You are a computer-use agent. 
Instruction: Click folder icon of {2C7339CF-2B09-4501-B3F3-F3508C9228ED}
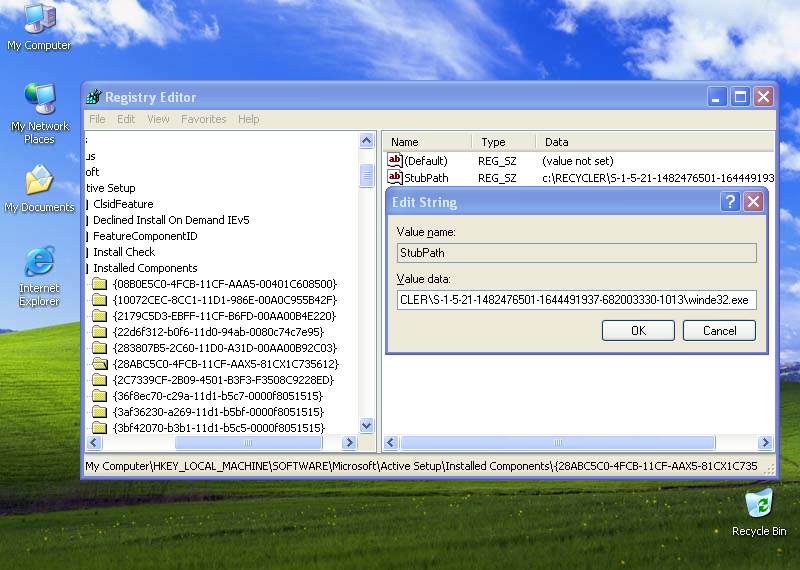click(x=100, y=380)
